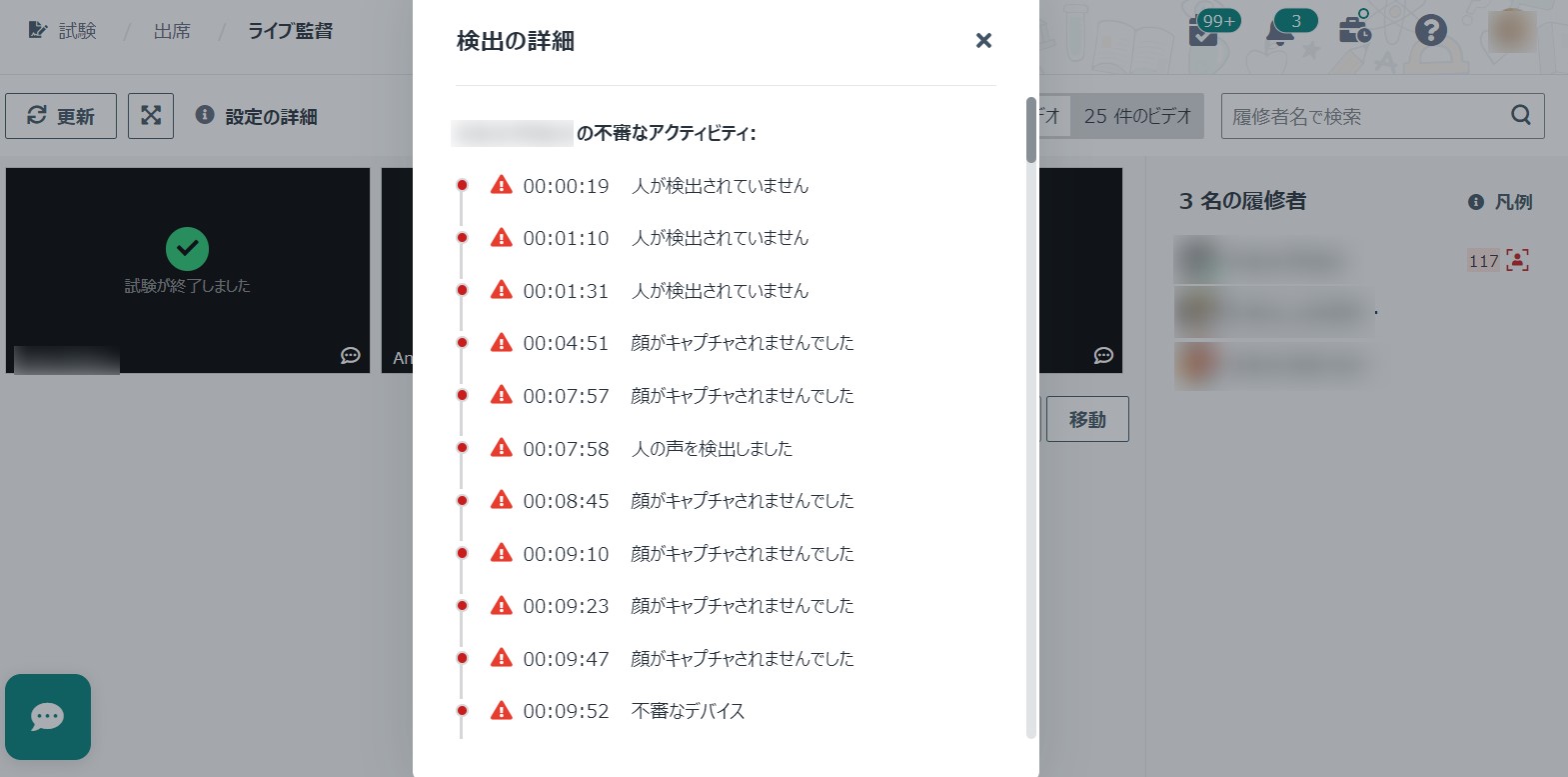The width and height of the screenshot is (1568, 777).
Task: Click warning icon at 00:04:51
Action: pyautogui.click(x=502, y=342)
